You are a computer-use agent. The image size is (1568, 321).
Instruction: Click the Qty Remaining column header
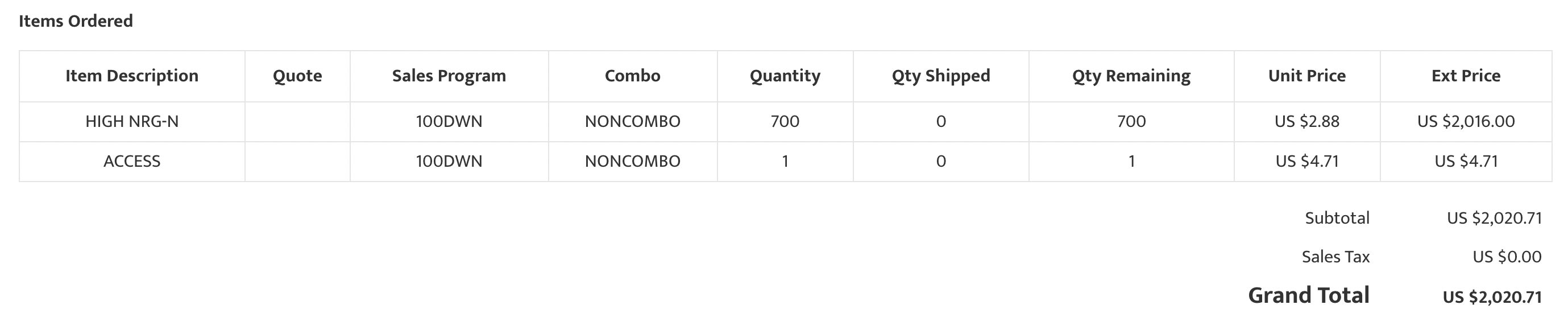coord(1131,76)
